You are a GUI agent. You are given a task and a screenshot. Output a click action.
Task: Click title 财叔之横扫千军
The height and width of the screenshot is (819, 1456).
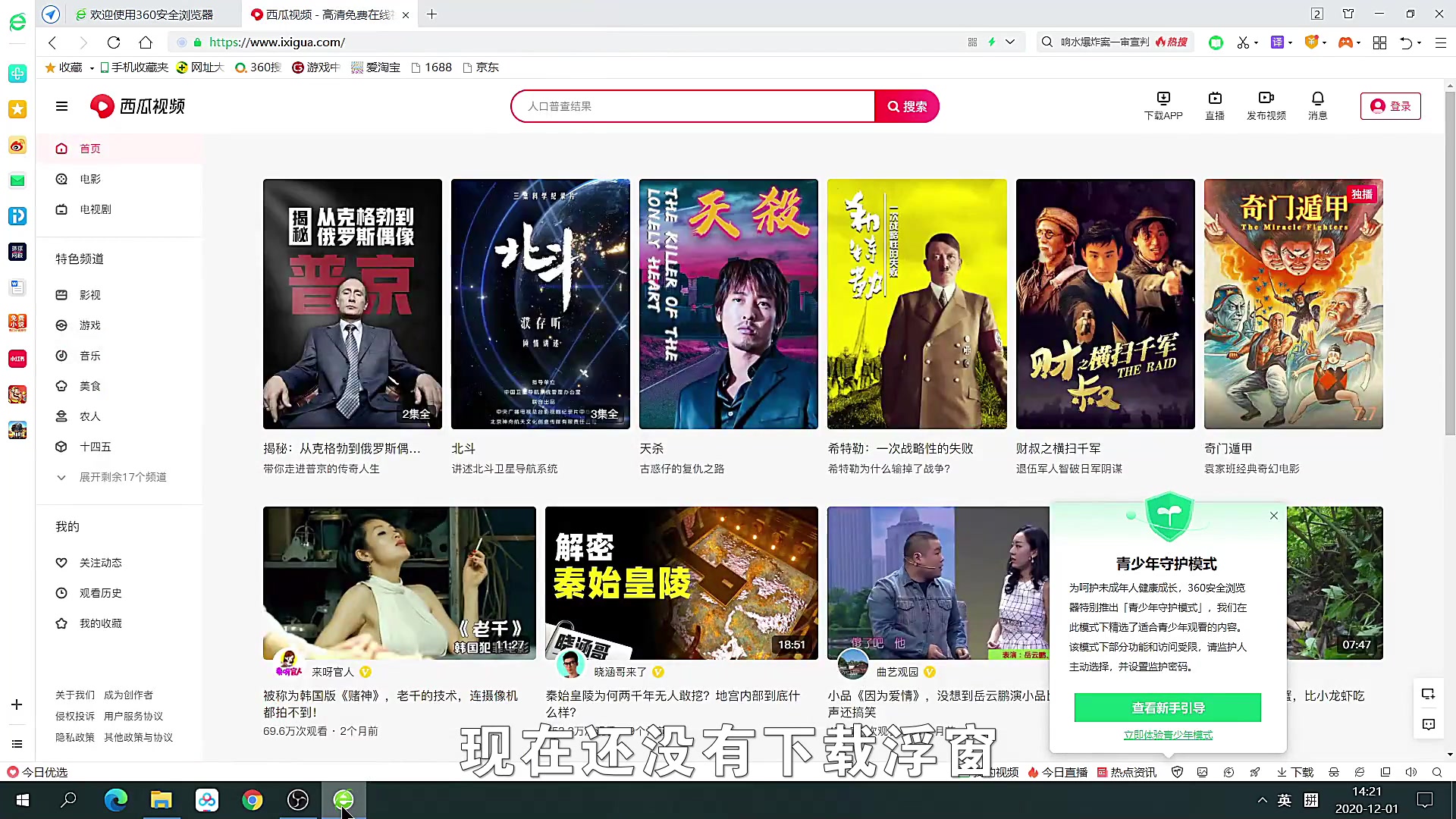pos(1059,448)
